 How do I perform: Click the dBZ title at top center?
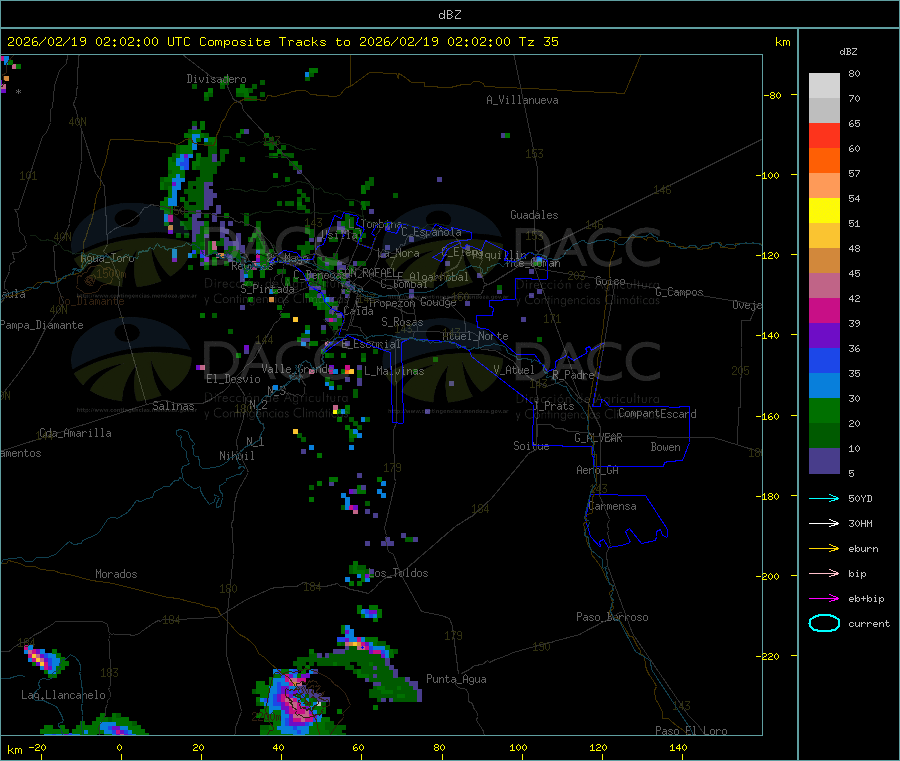[449, 15]
